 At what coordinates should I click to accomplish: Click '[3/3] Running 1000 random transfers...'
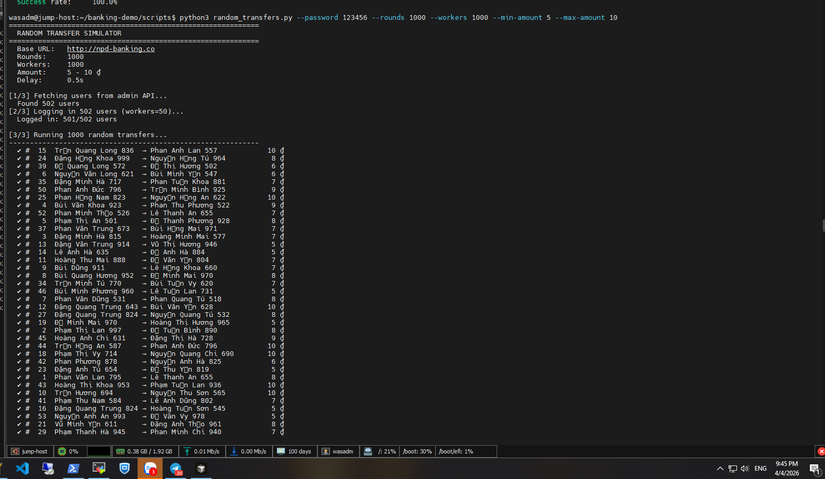click(87, 135)
